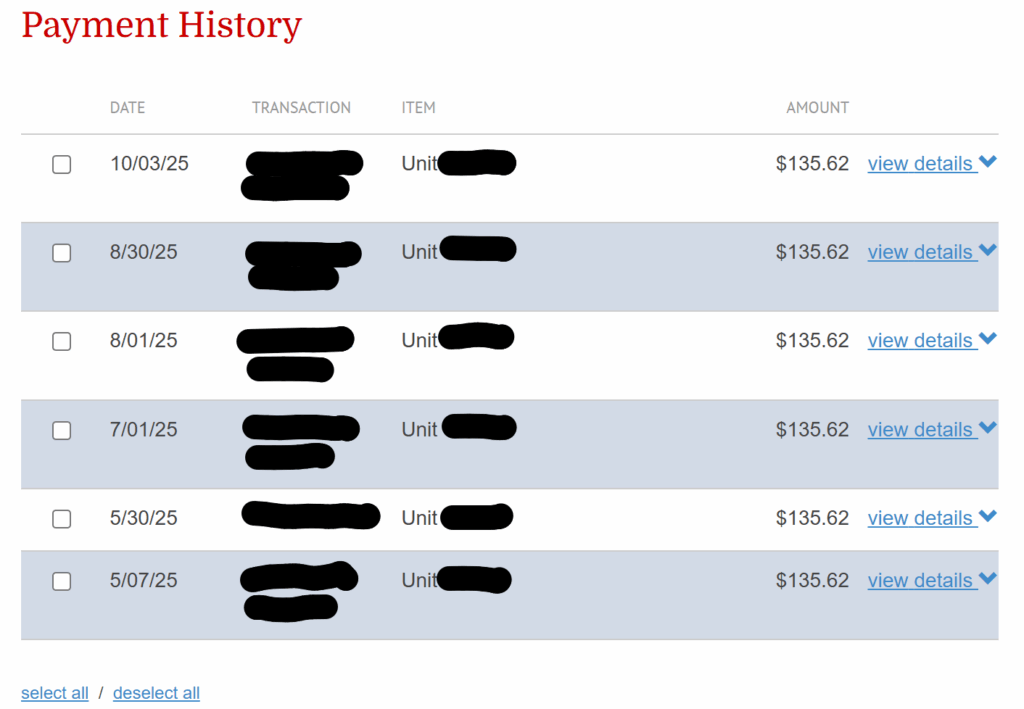The width and height of the screenshot is (1024, 709).
Task: Click the Date column header
Action: click(127, 108)
